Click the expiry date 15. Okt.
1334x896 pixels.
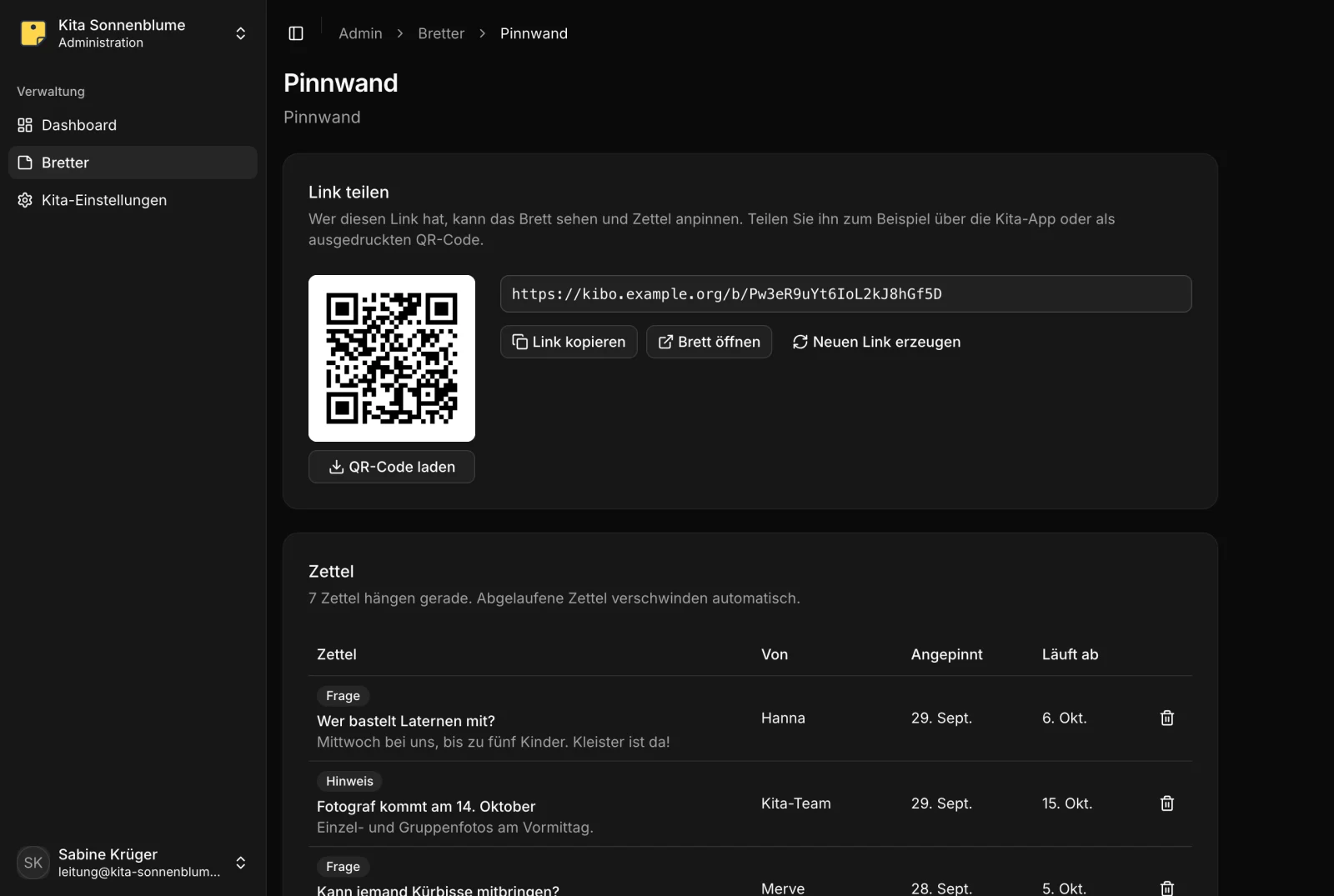[1067, 803]
